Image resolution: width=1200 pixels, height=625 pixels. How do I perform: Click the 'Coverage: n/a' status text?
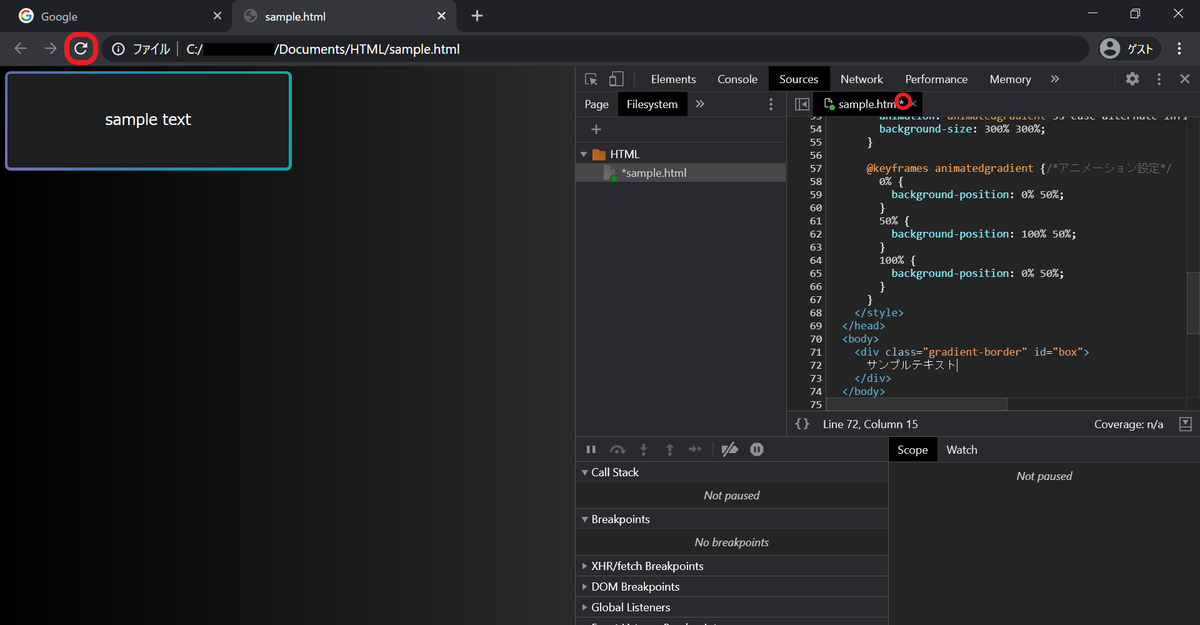tap(1129, 424)
